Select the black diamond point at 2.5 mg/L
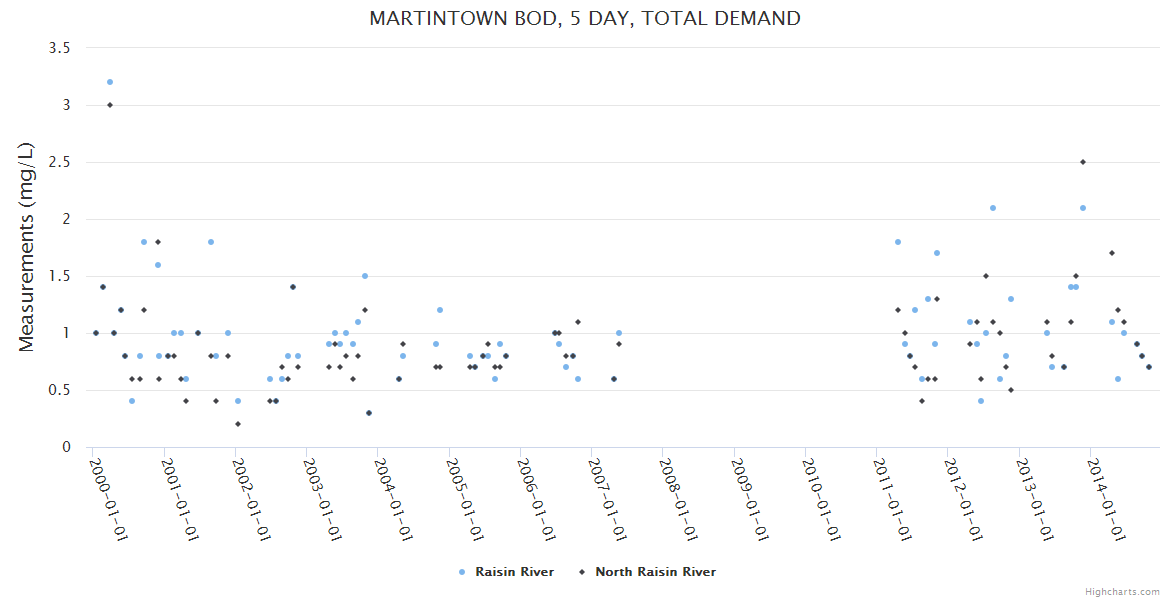The width and height of the screenshot is (1170, 600). pos(1083,162)
